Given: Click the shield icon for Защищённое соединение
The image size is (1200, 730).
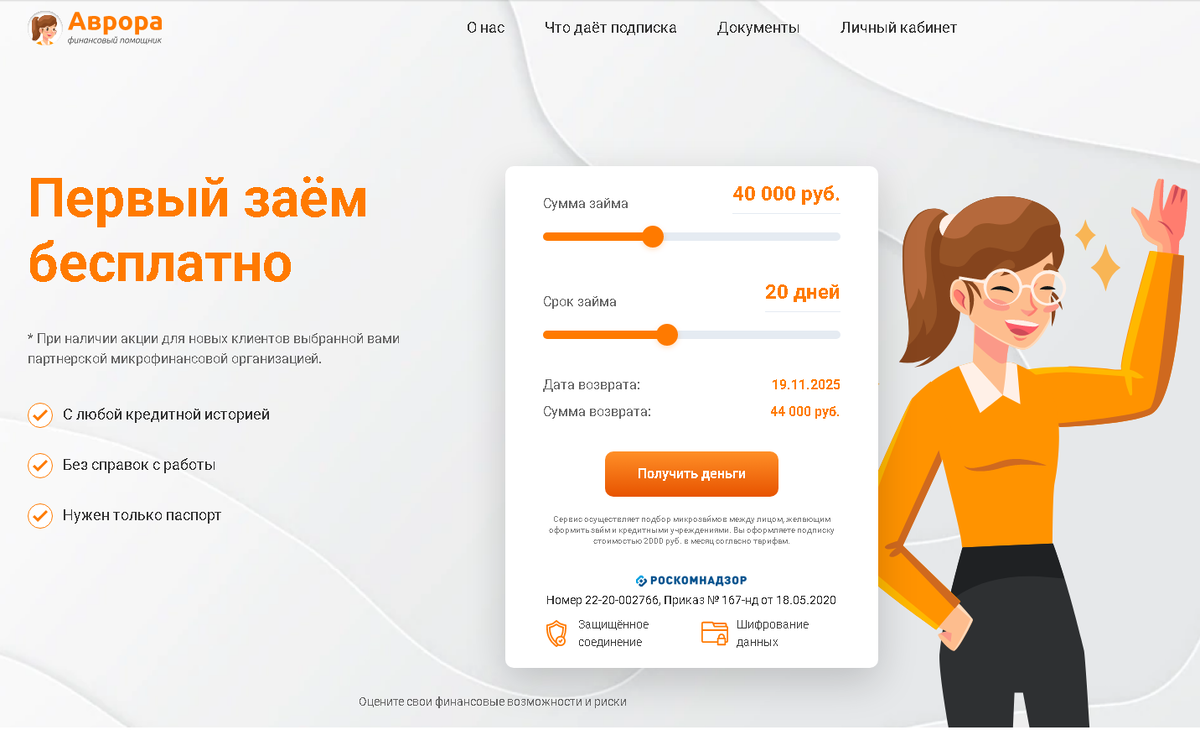Looking at the screenshot, I should pyautogui.click(x=556, y=633).
